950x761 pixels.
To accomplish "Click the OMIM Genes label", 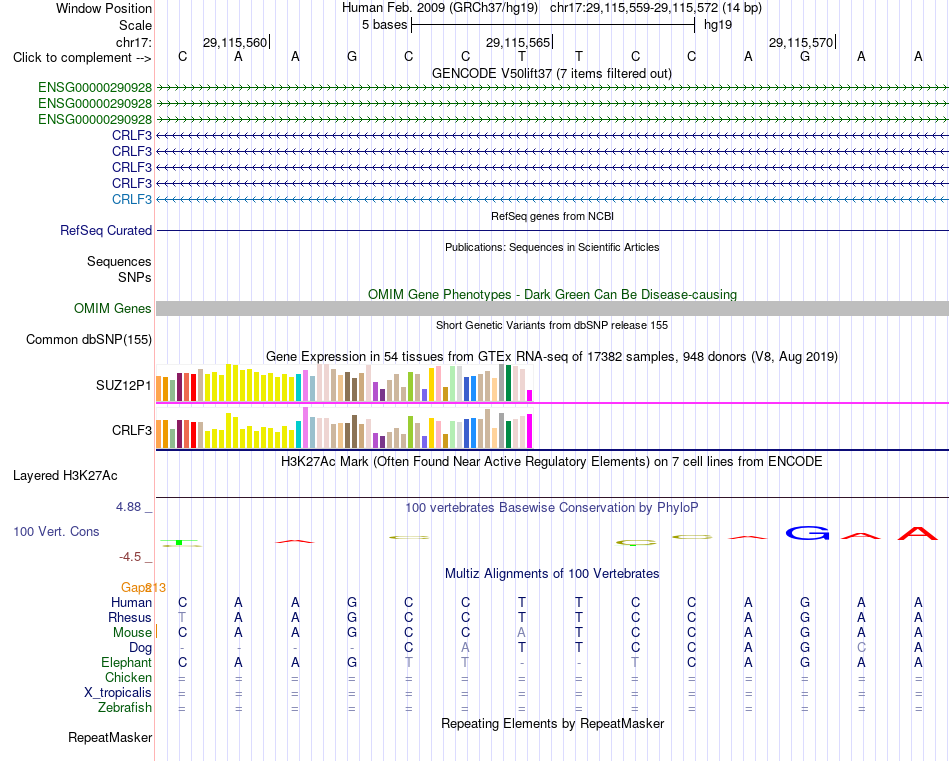I will [113, 308].
